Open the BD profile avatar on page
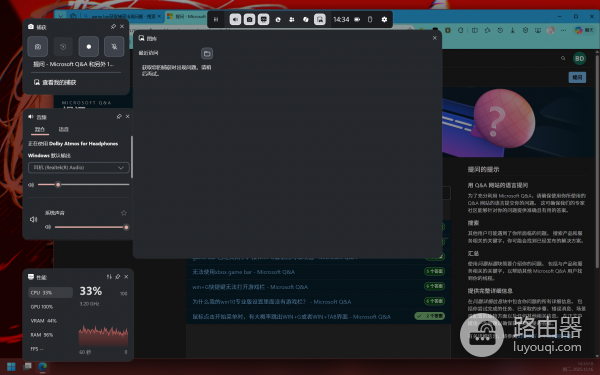The width and height of the screenshot is (600, 375). point(579,59)
